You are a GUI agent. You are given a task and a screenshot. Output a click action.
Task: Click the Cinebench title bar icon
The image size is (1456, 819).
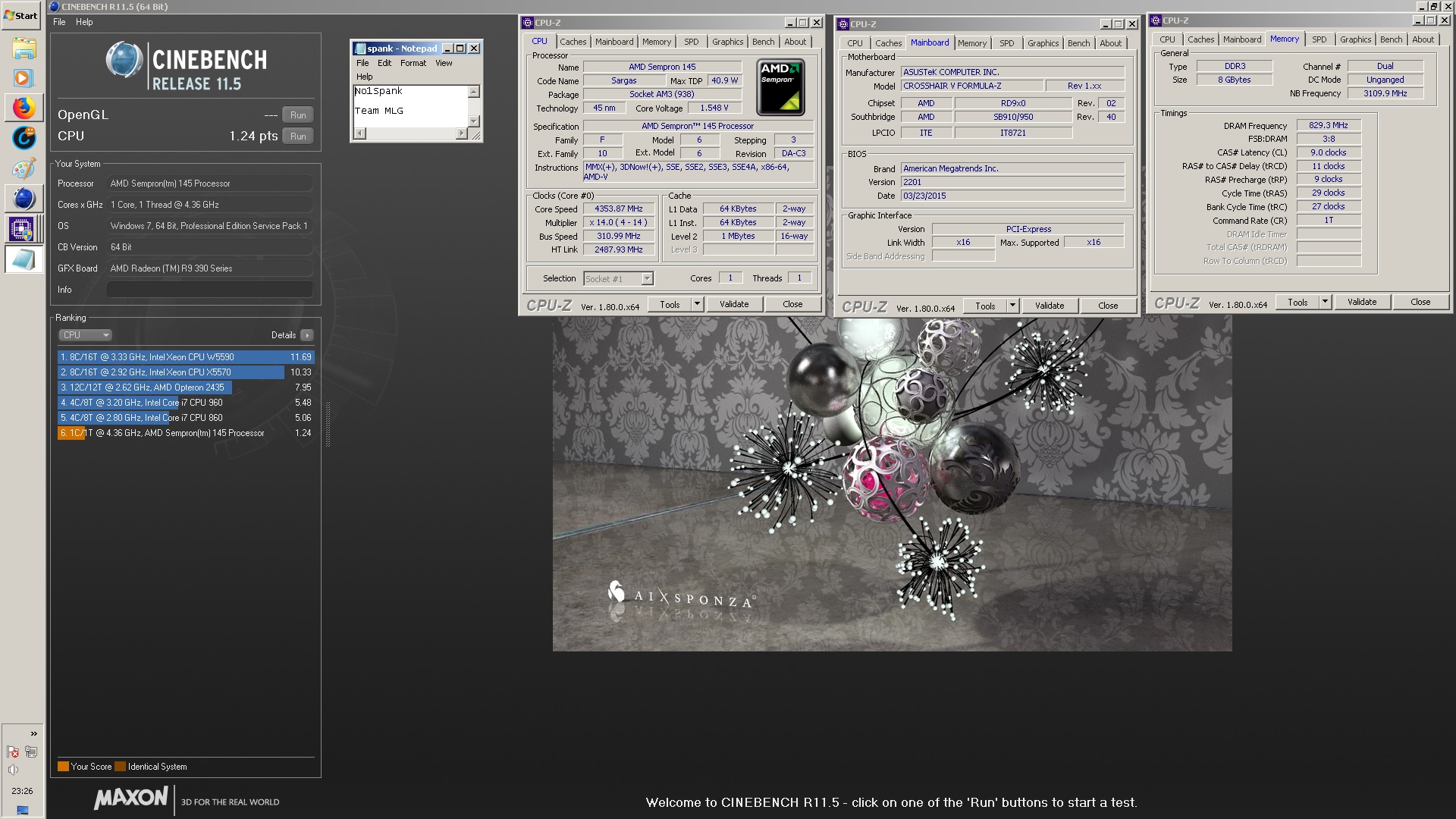coord(55,7)
